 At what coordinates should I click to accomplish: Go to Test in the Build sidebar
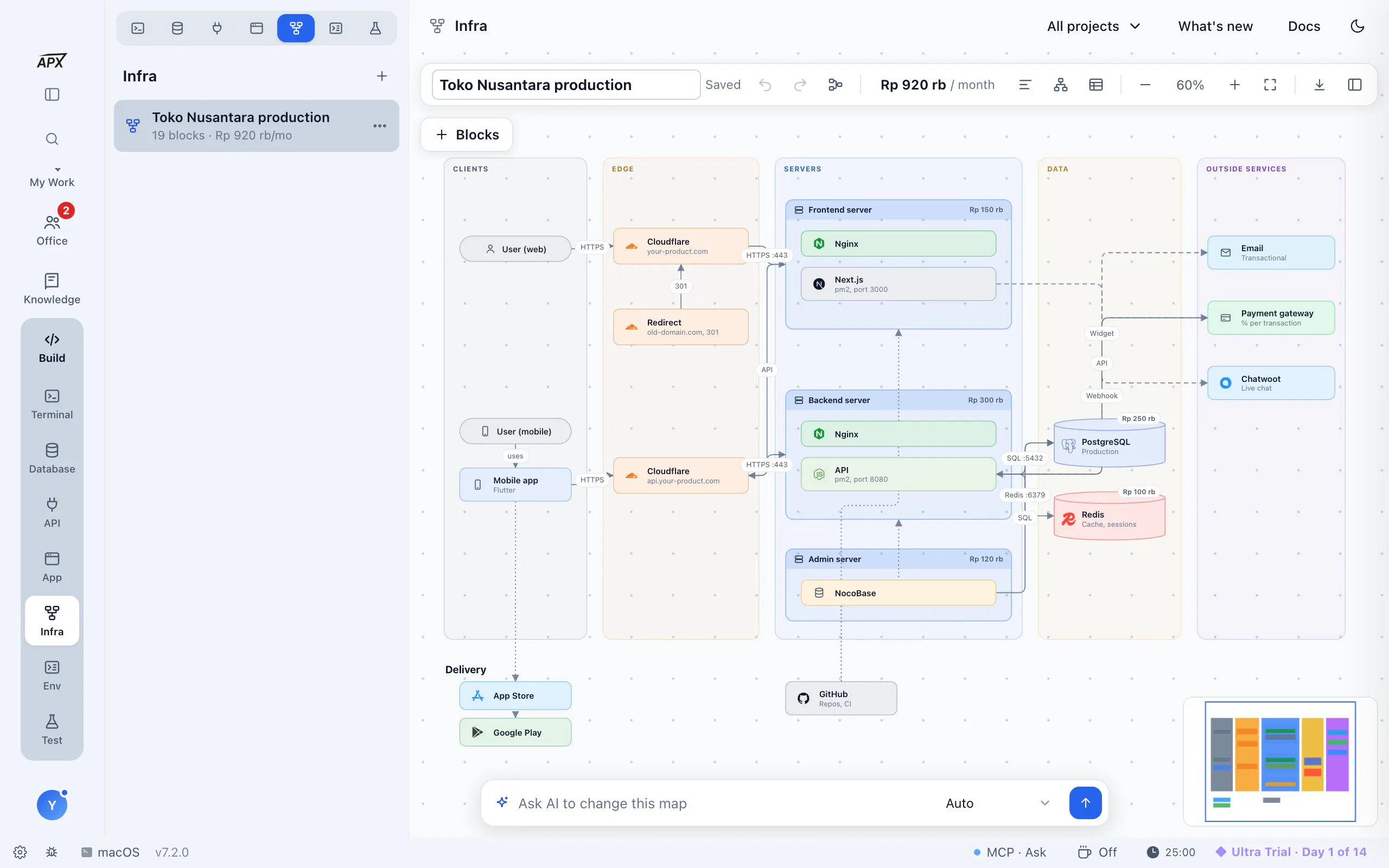[x=52, y=730]
